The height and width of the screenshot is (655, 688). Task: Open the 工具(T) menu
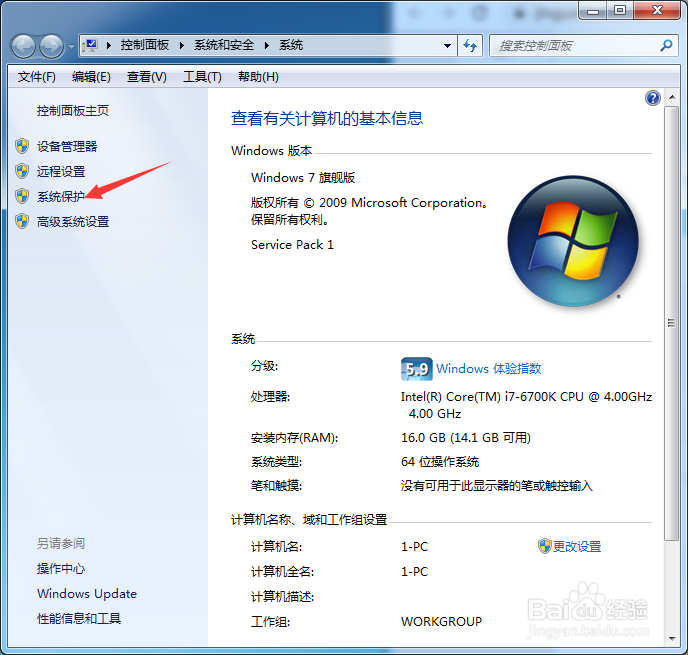pos(202,77)
